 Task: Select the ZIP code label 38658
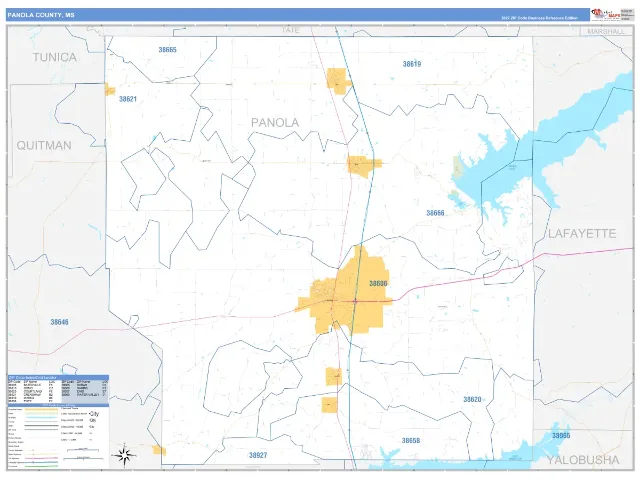pos(411,440)
